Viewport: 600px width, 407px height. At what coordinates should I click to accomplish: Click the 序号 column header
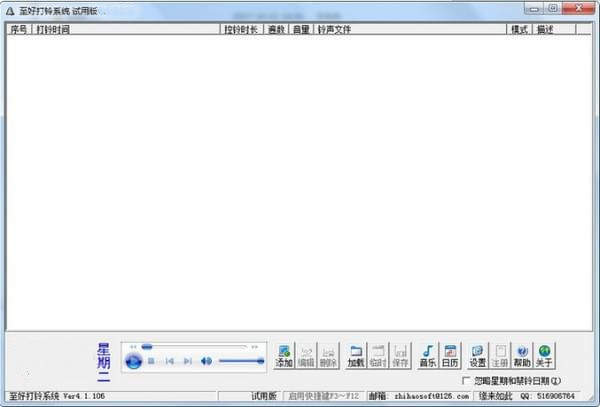point(19,30)
